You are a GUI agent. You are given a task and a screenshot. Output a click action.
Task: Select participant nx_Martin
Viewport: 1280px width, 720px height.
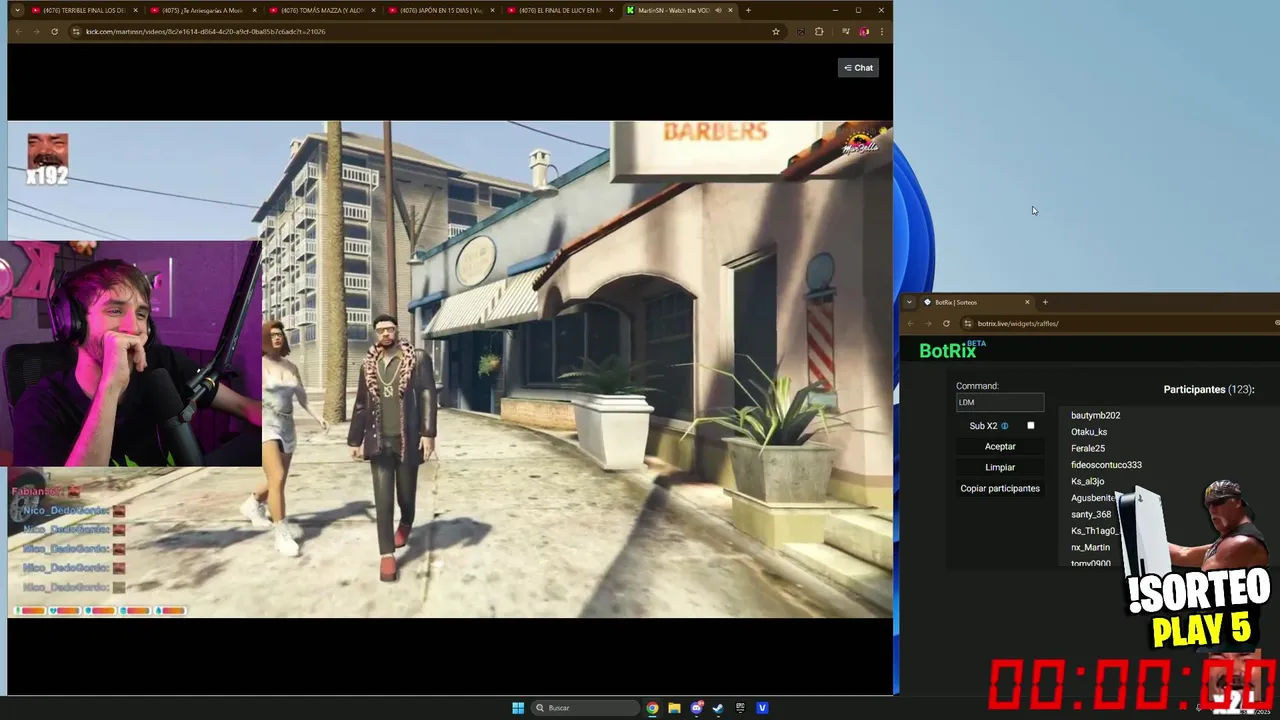click(x=1090, y=547)
